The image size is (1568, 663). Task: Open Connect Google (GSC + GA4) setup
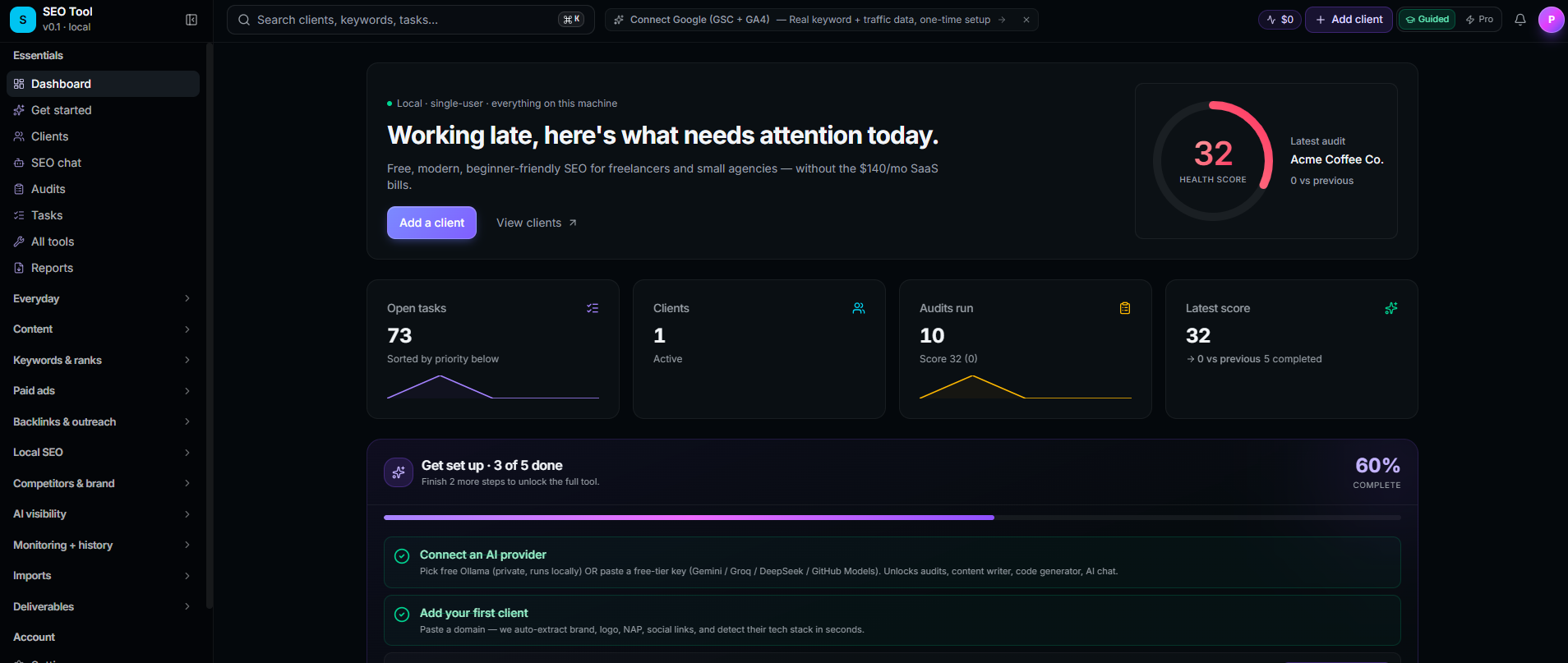pyautogui.click(x=810, y=20)
